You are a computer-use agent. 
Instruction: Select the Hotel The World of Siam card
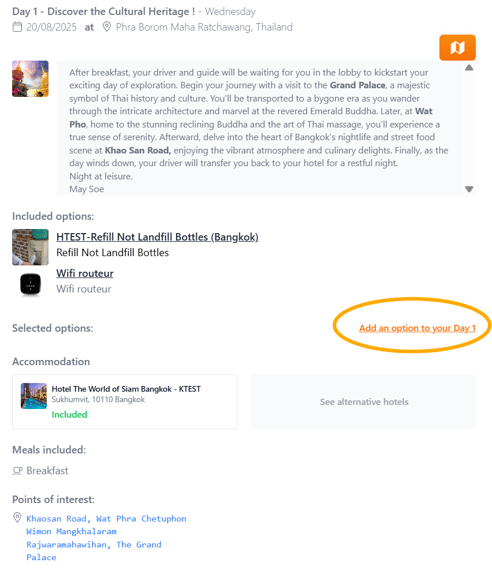125,402
